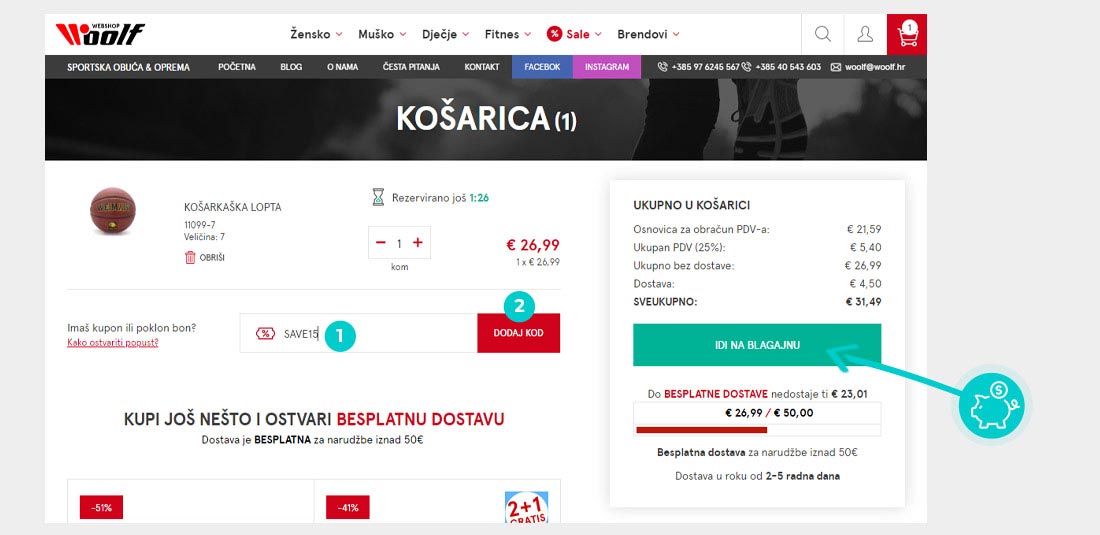This screenshot has width=1100, height=535.
Task: Increase quantity with plus button
Action: click(x=417, y=243)
